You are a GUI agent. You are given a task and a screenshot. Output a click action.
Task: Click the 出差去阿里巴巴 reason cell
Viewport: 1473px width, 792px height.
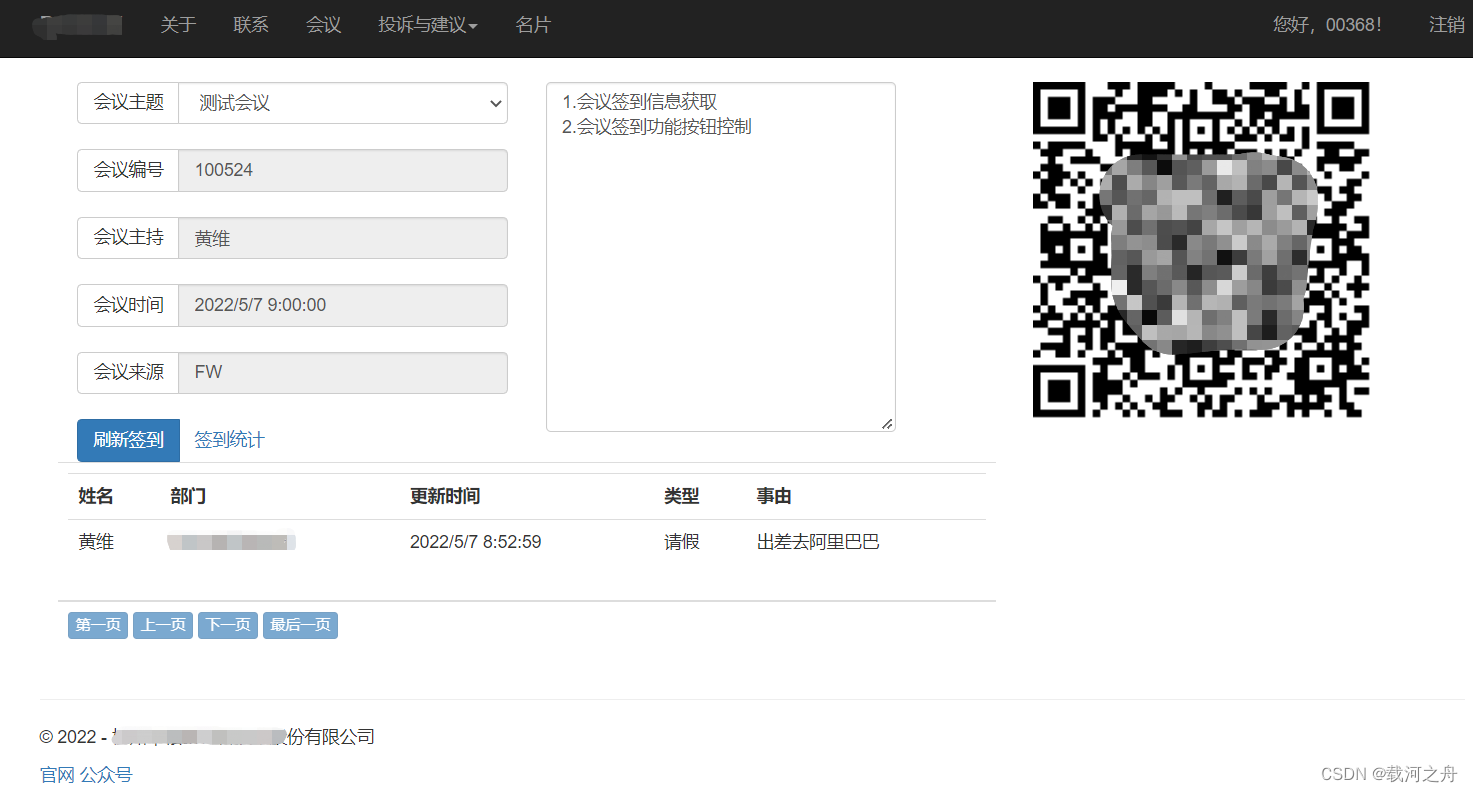pos(818,542)
